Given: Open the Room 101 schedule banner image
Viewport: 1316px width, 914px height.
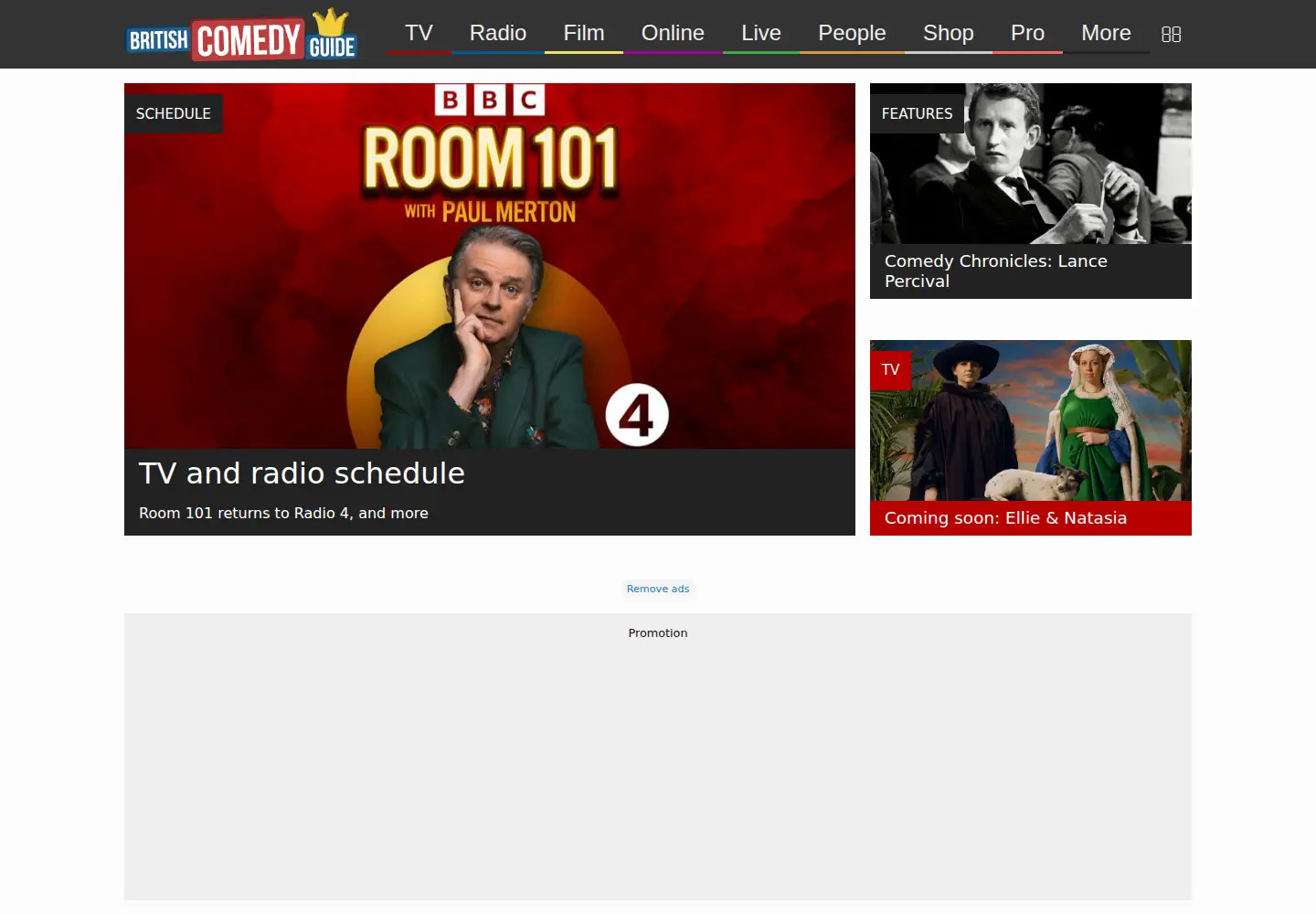Looking at the screenshot, I should point(490,266).
